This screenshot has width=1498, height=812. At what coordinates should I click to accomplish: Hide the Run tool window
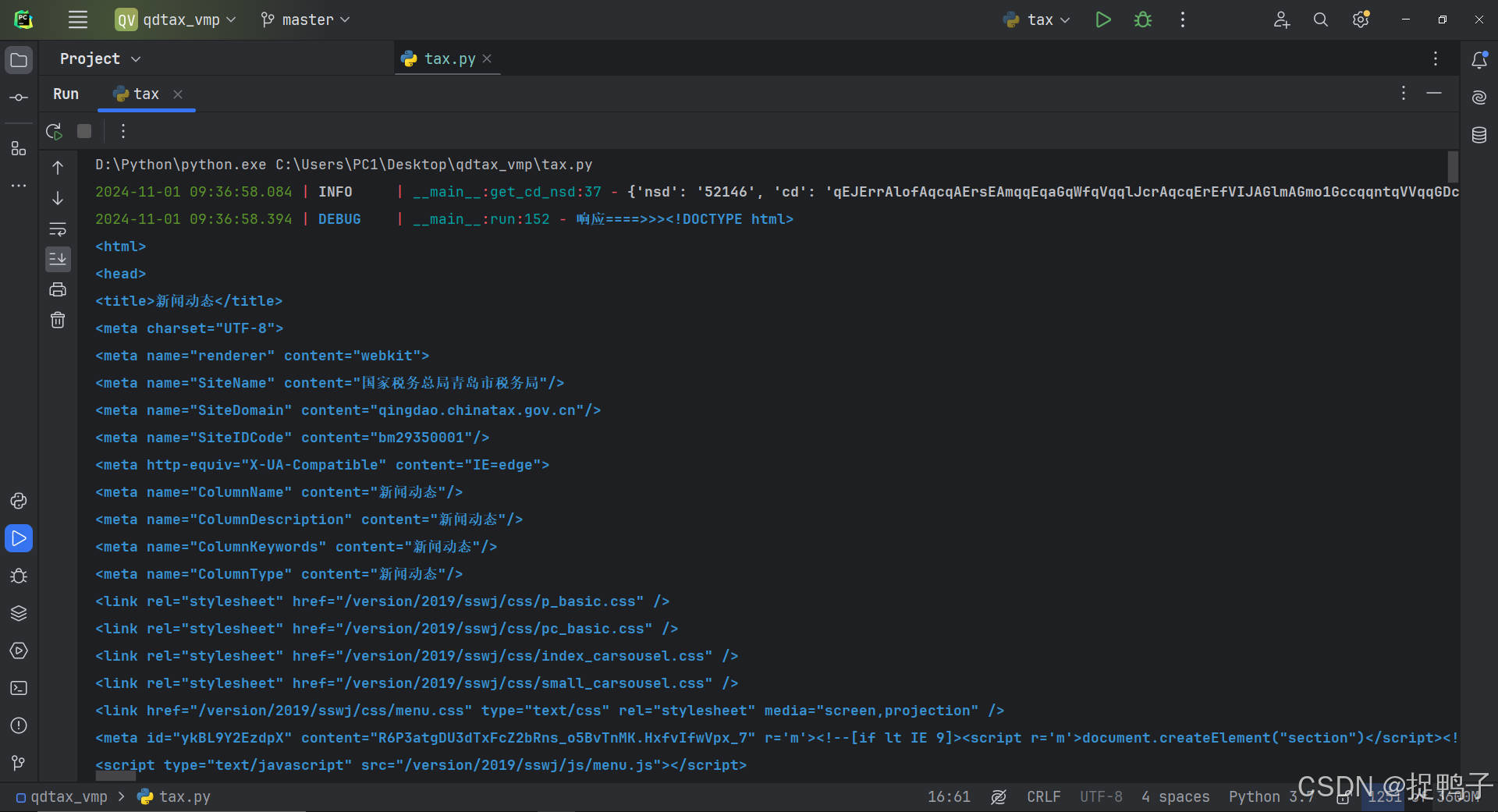click(1434, 94)
